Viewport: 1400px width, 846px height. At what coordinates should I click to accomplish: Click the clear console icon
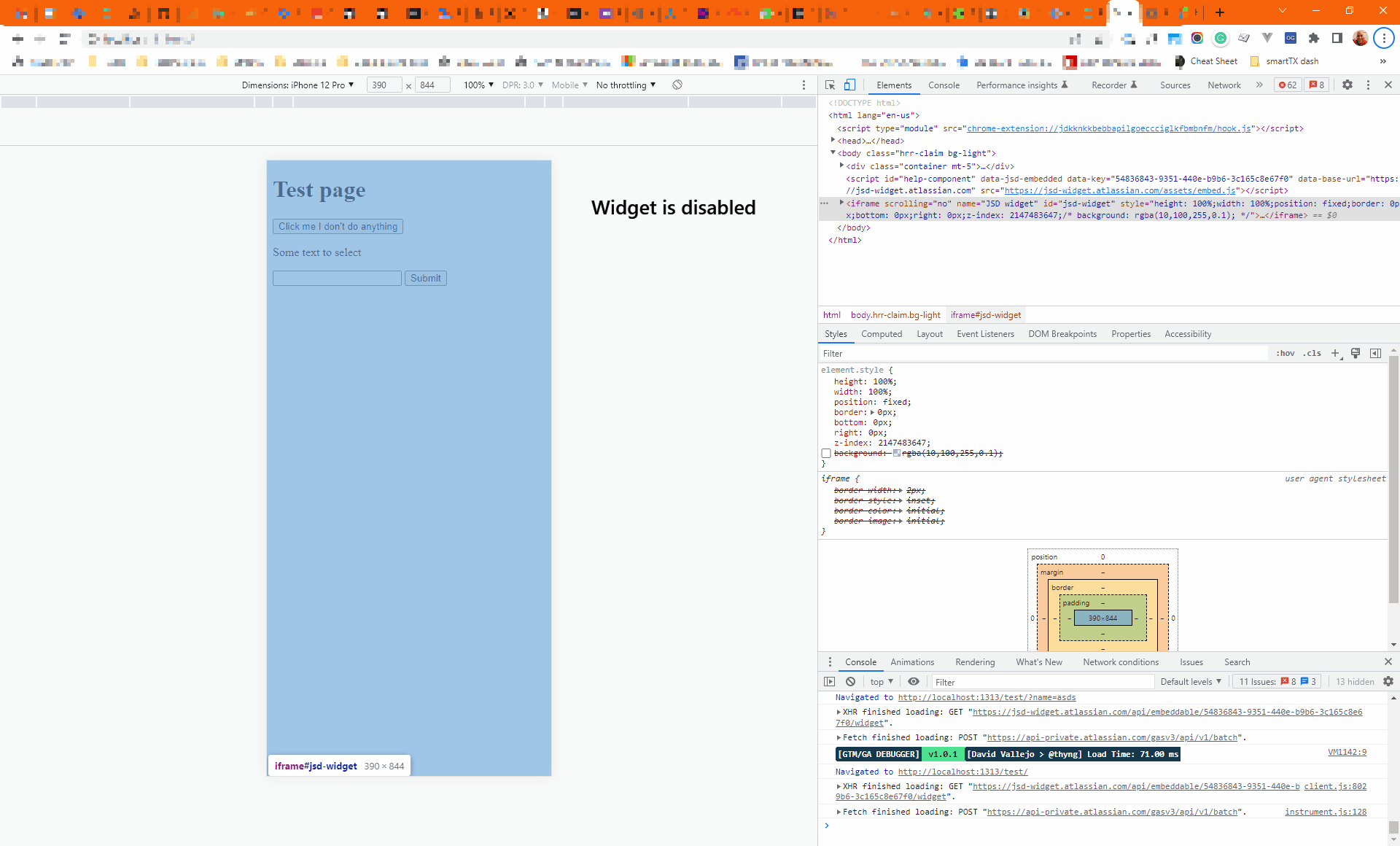point(850,682)
